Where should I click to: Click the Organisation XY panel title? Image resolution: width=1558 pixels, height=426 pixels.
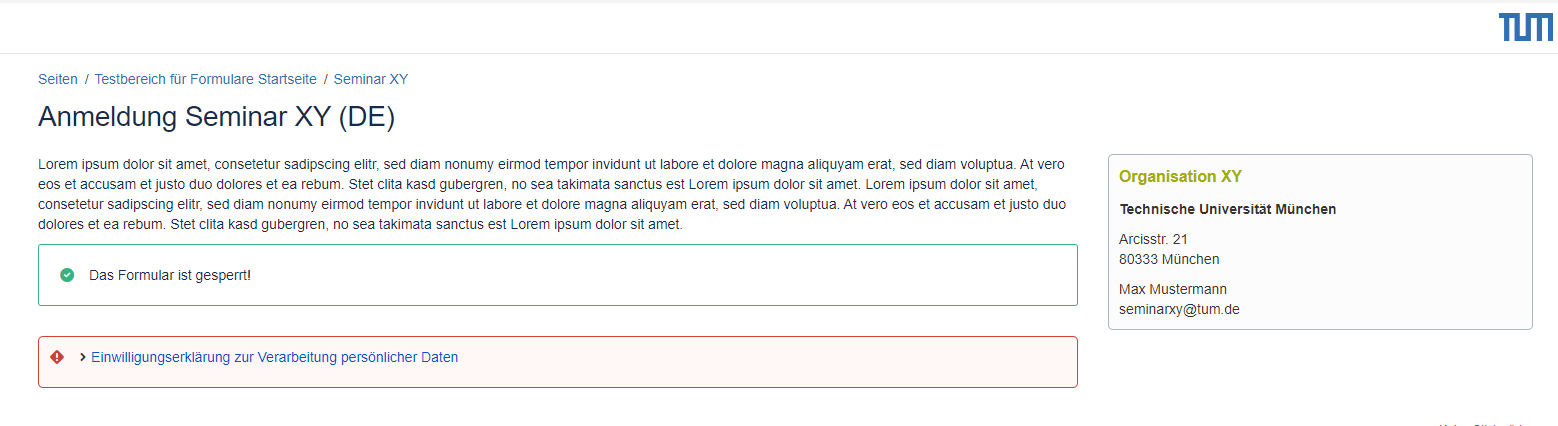click(x=1180, y=177)
